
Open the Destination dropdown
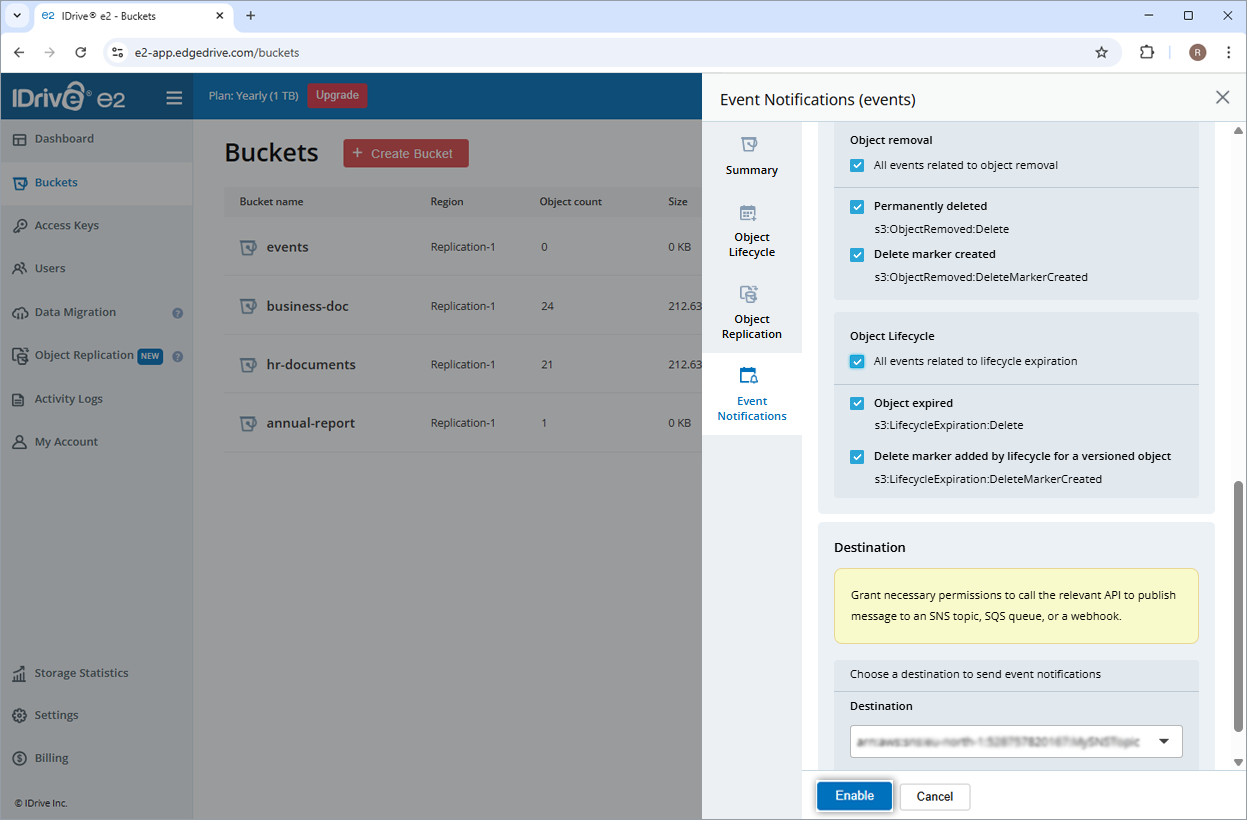point(1016,741)
